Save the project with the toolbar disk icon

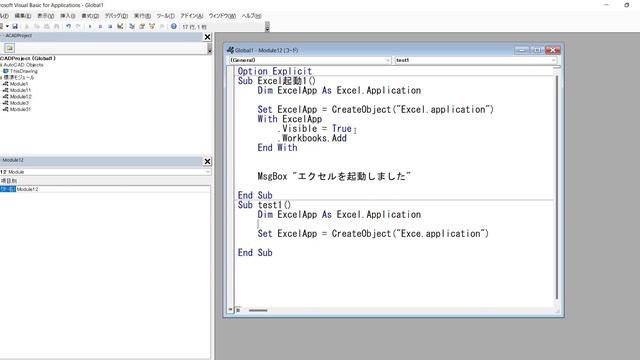coord(15,26)
